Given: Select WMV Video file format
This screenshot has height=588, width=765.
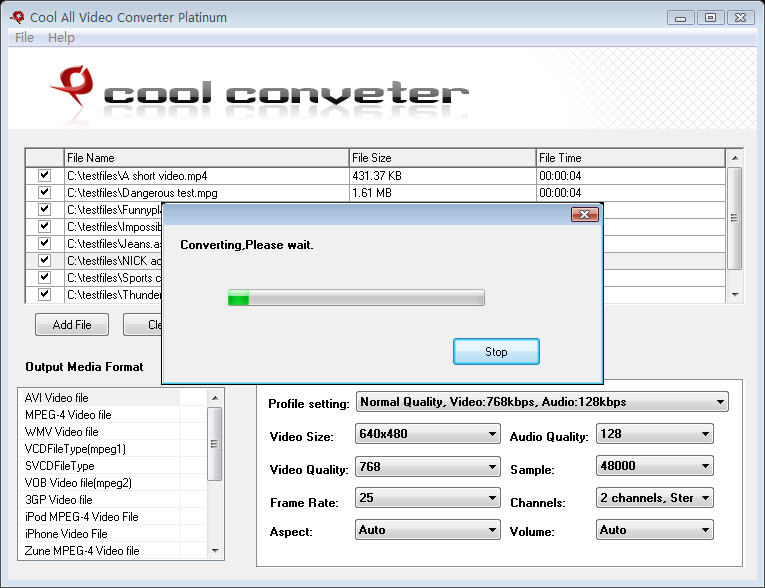Looking at the screenshot, I should pyautogui.click(x=112, y=432).
